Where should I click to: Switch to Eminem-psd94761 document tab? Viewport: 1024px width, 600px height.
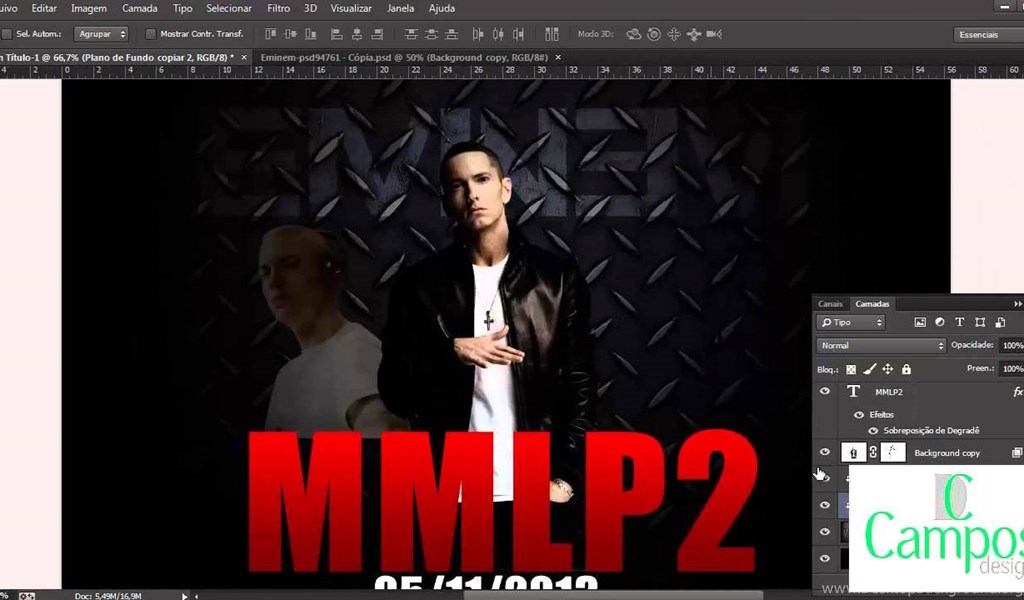(404, 57)
